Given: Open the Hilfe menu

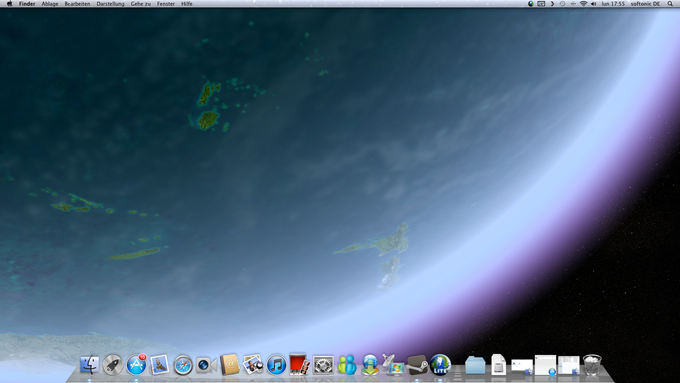Looking at the screenshot, I should (187, 3).
